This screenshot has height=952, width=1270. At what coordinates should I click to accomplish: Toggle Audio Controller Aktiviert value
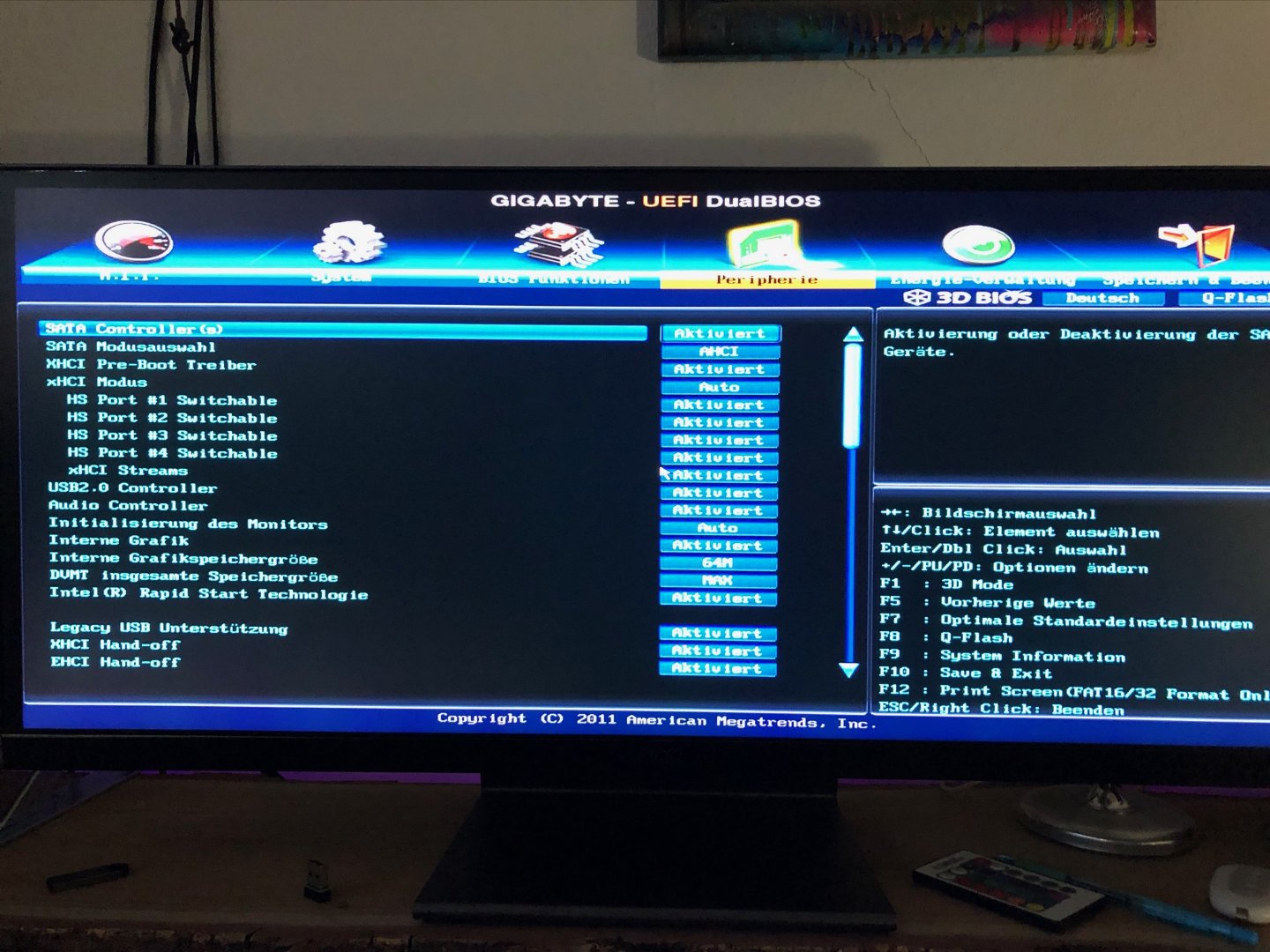pos(719,510)
